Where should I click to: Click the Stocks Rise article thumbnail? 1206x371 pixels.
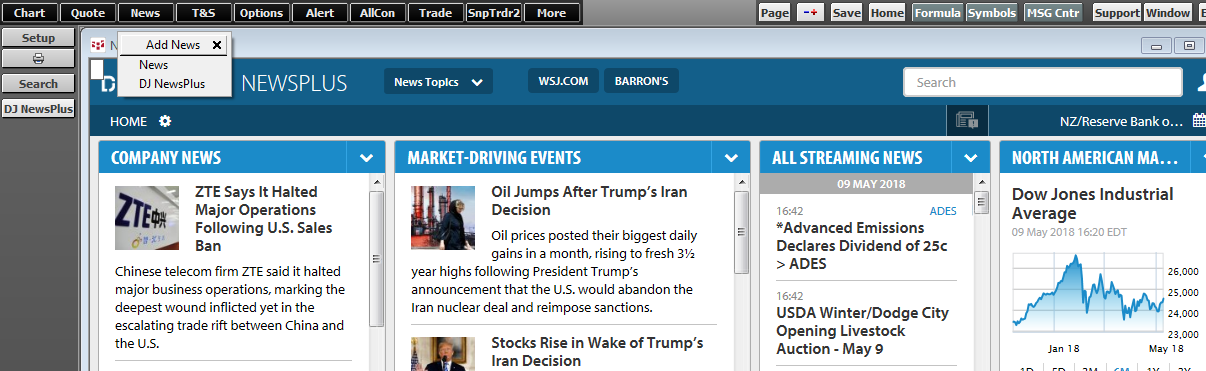(x=443, y=354)
